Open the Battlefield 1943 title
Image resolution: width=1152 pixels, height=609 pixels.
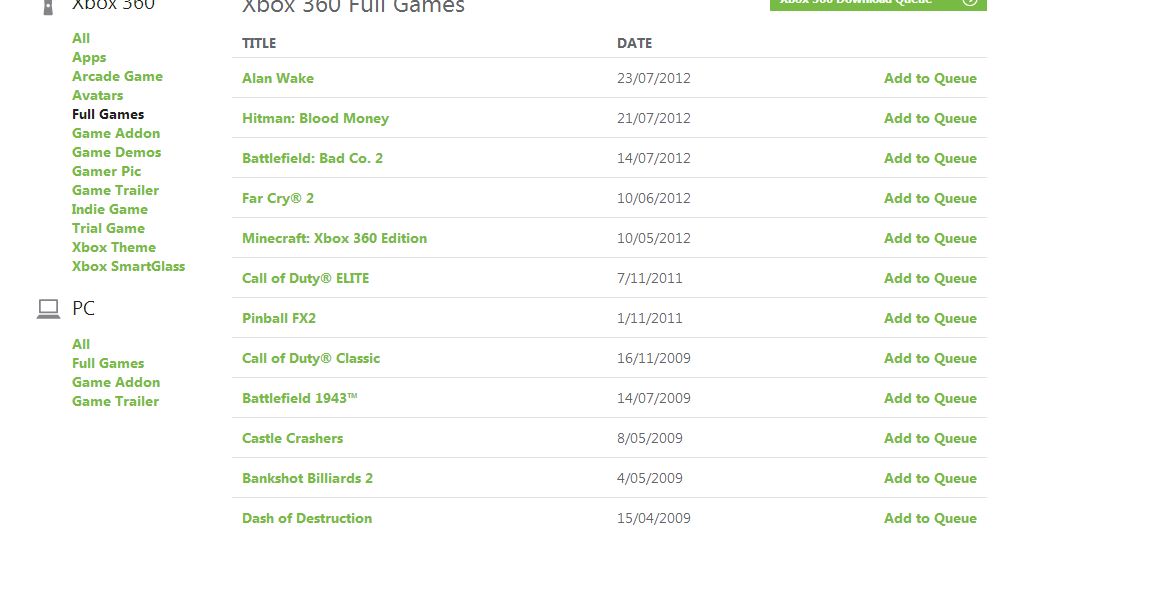(x=299, y=398)
